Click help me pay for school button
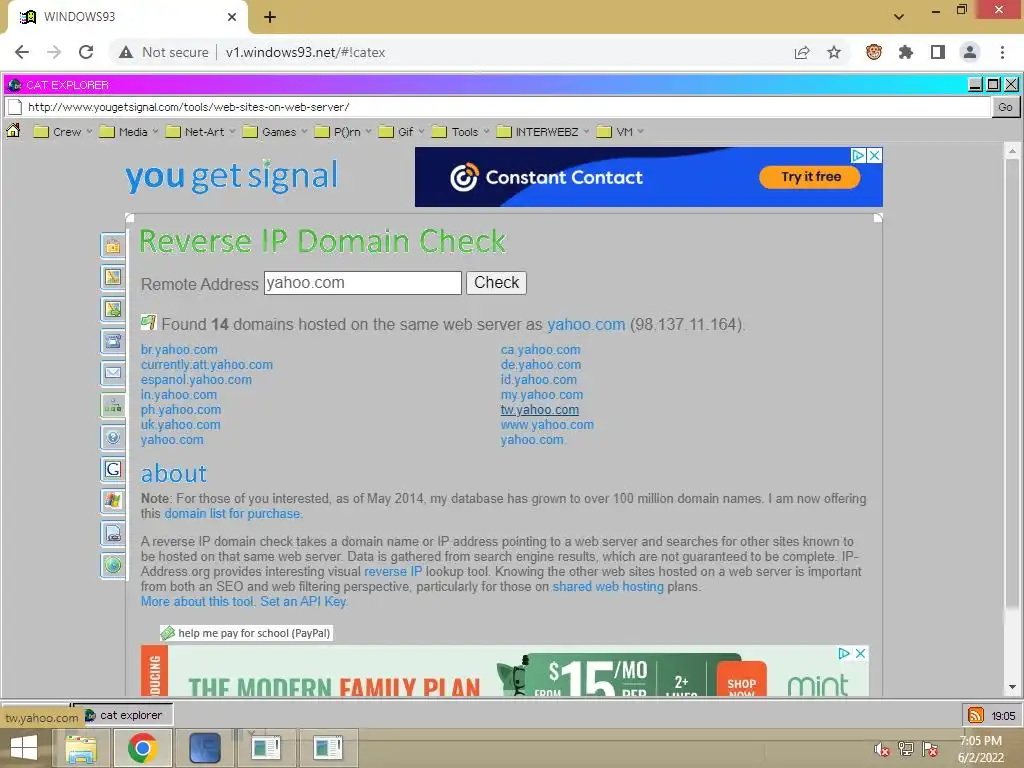This screenshot has width=1024, height=768. click(x=247, y=633)
